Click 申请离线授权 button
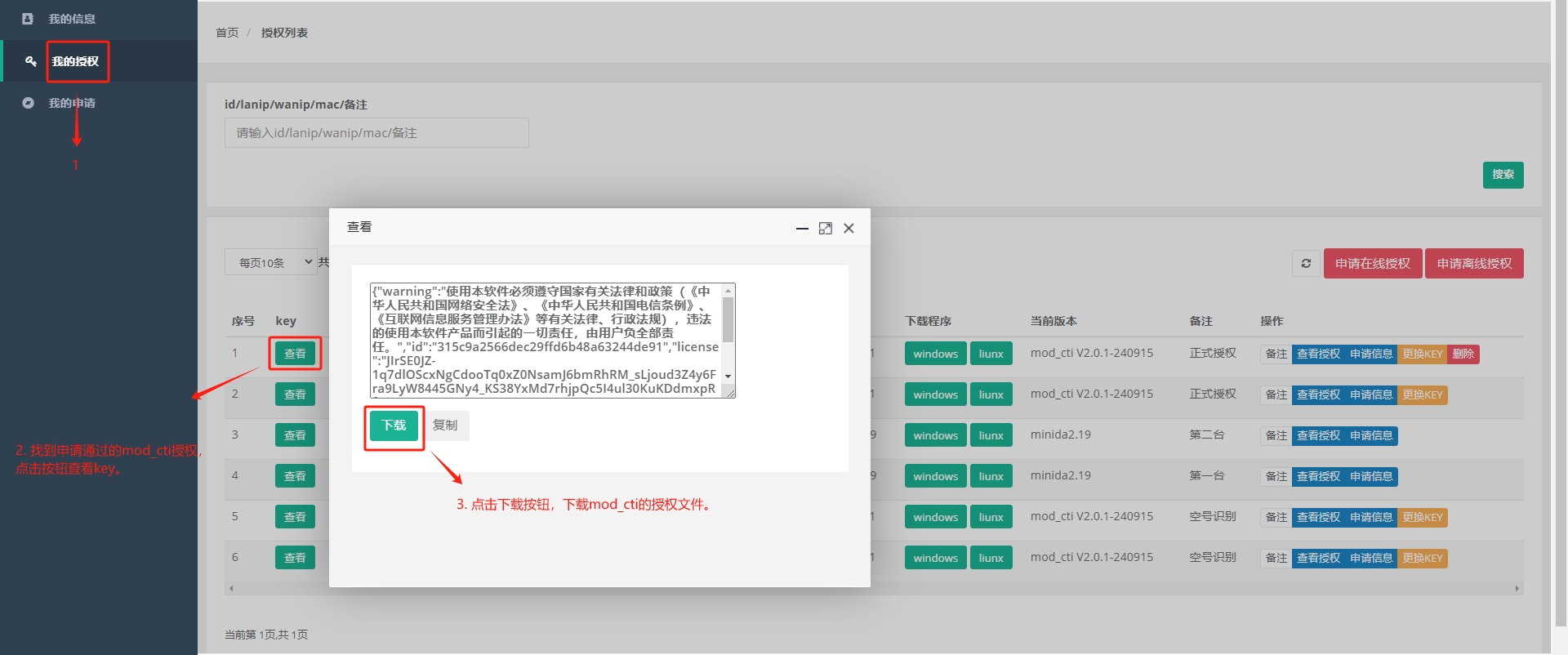The height and width of the screenshot is (655, 1568). pyautogui.click(x=1474, y=263)
